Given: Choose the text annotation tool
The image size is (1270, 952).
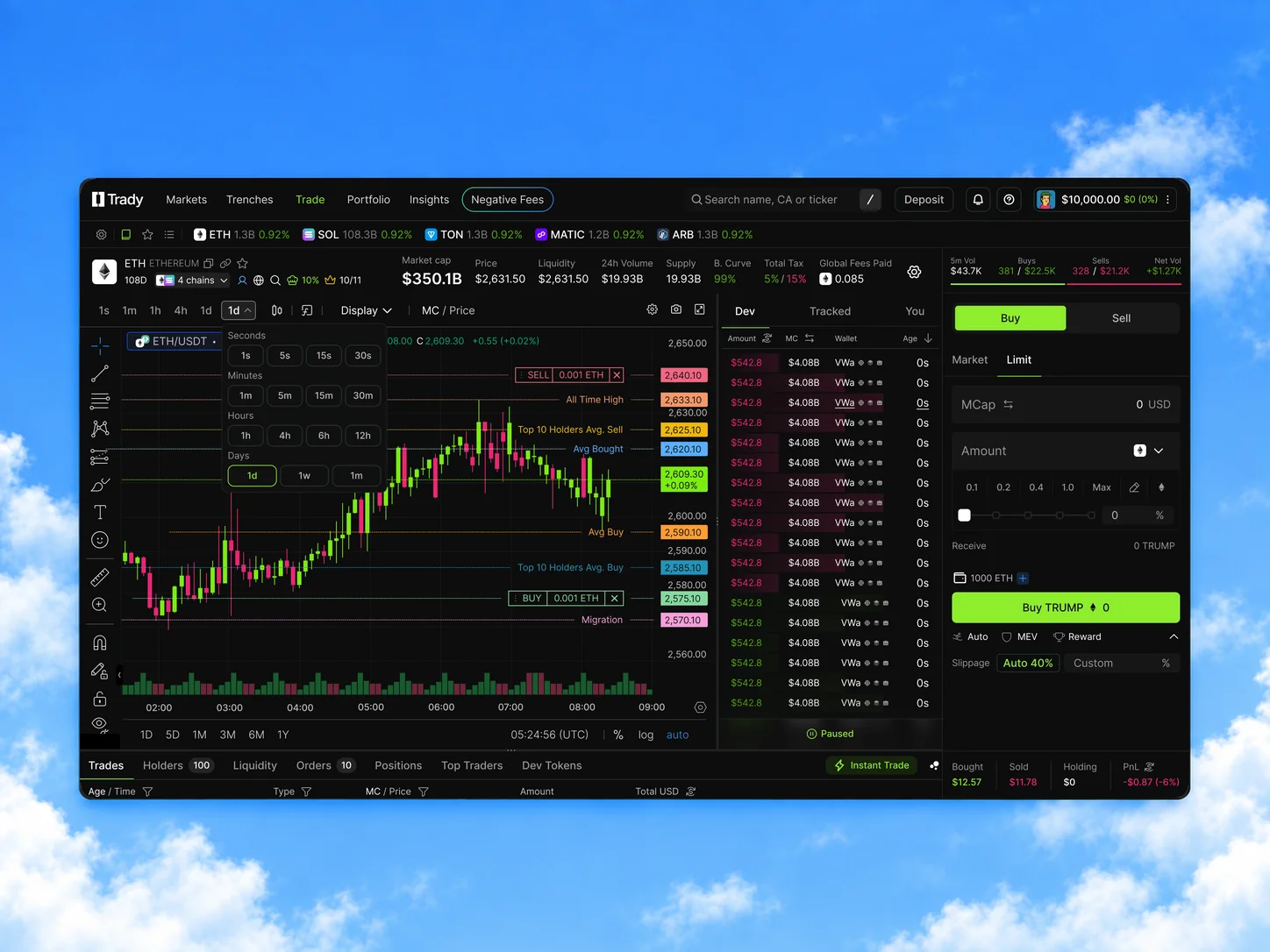Looking at the screenshot, I should click(100, 512).
